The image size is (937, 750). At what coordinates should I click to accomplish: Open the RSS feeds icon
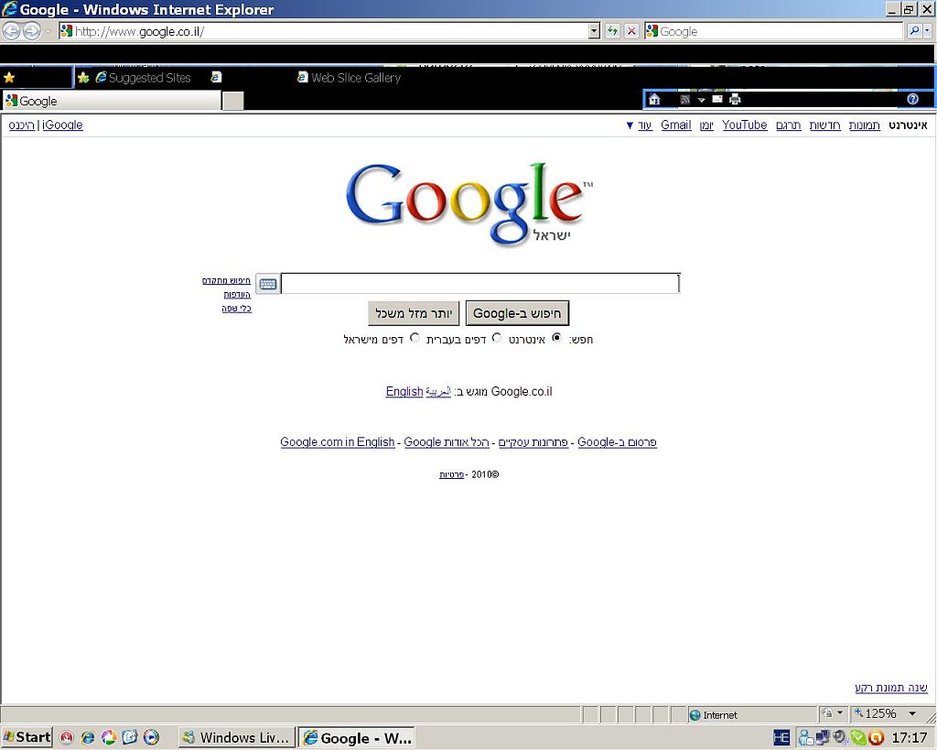pos(685,99)
